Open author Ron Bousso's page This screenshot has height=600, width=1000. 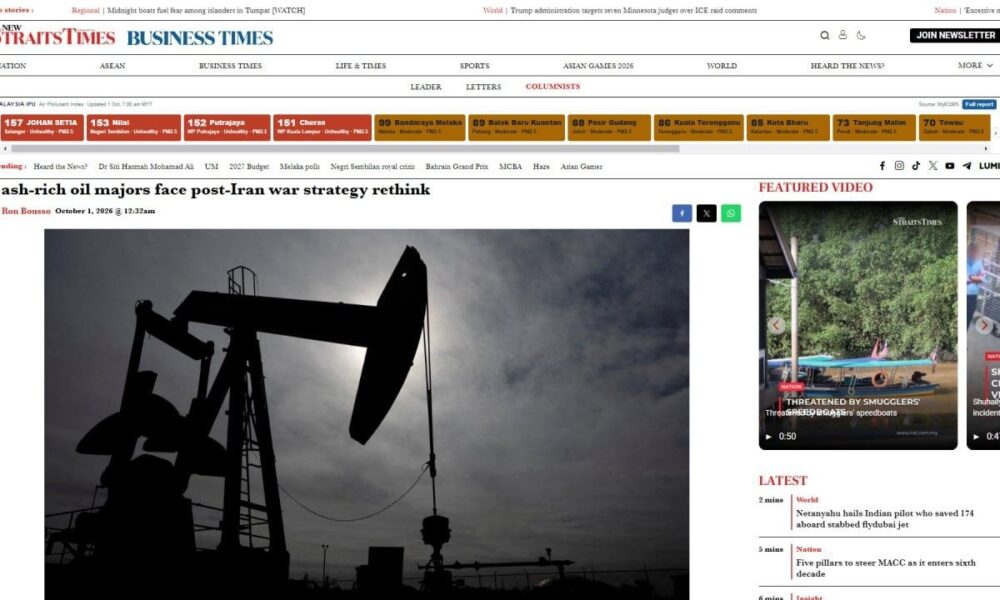26,211
